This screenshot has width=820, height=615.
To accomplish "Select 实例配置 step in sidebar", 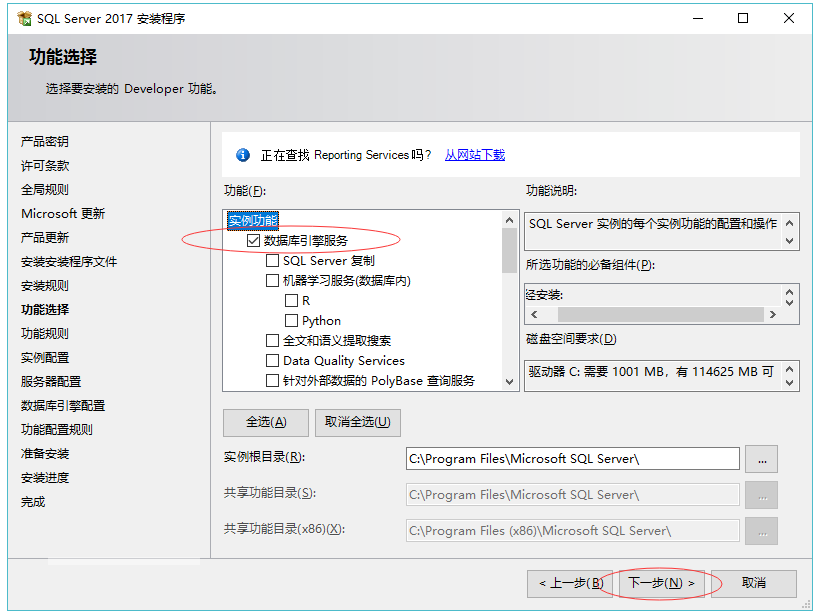I will [x=45, y=358].
